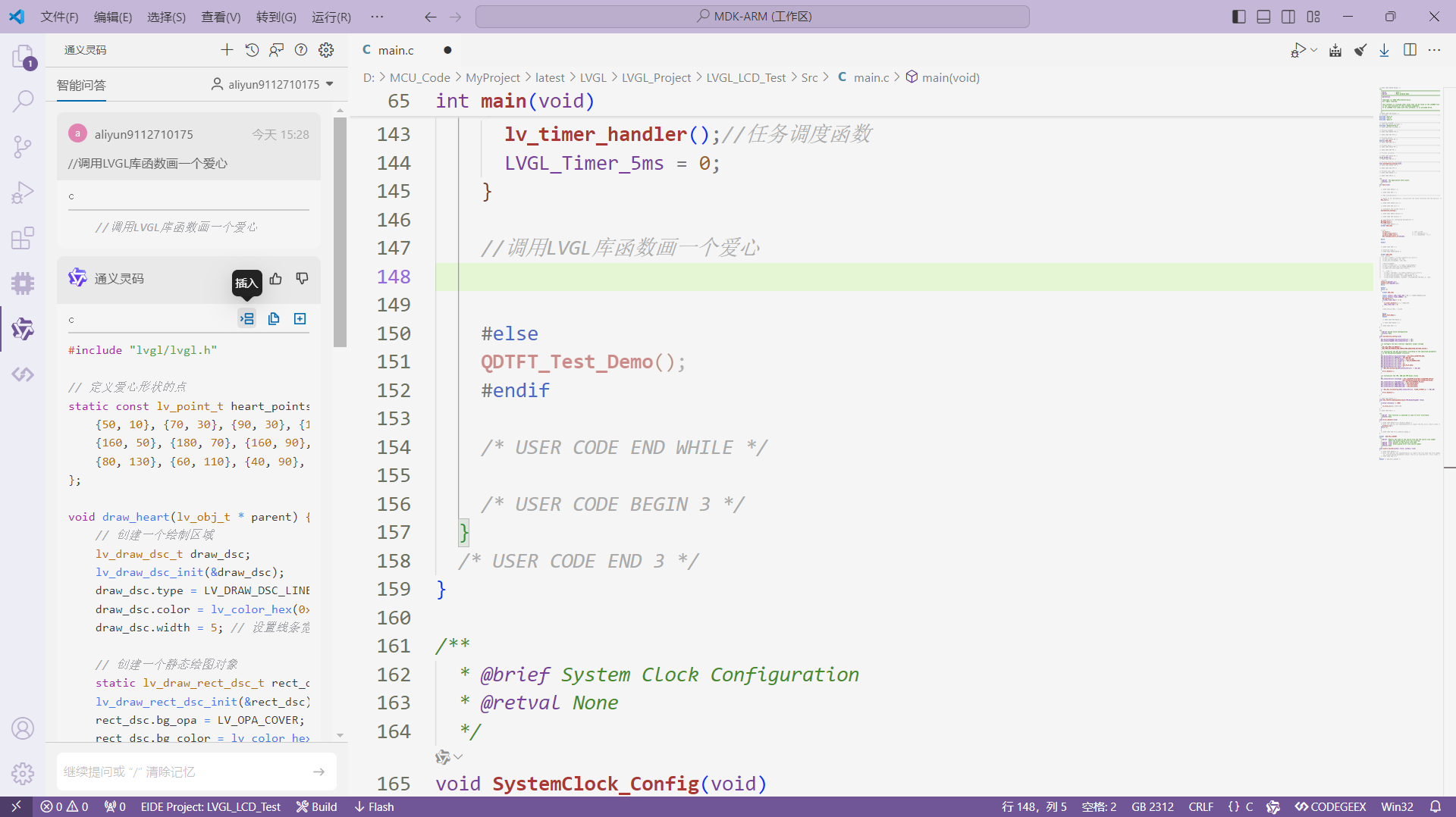Viewport: 1456px width, 817px height.
Task: Open the Edit (编辑) menu
Action: coord(112,17)
